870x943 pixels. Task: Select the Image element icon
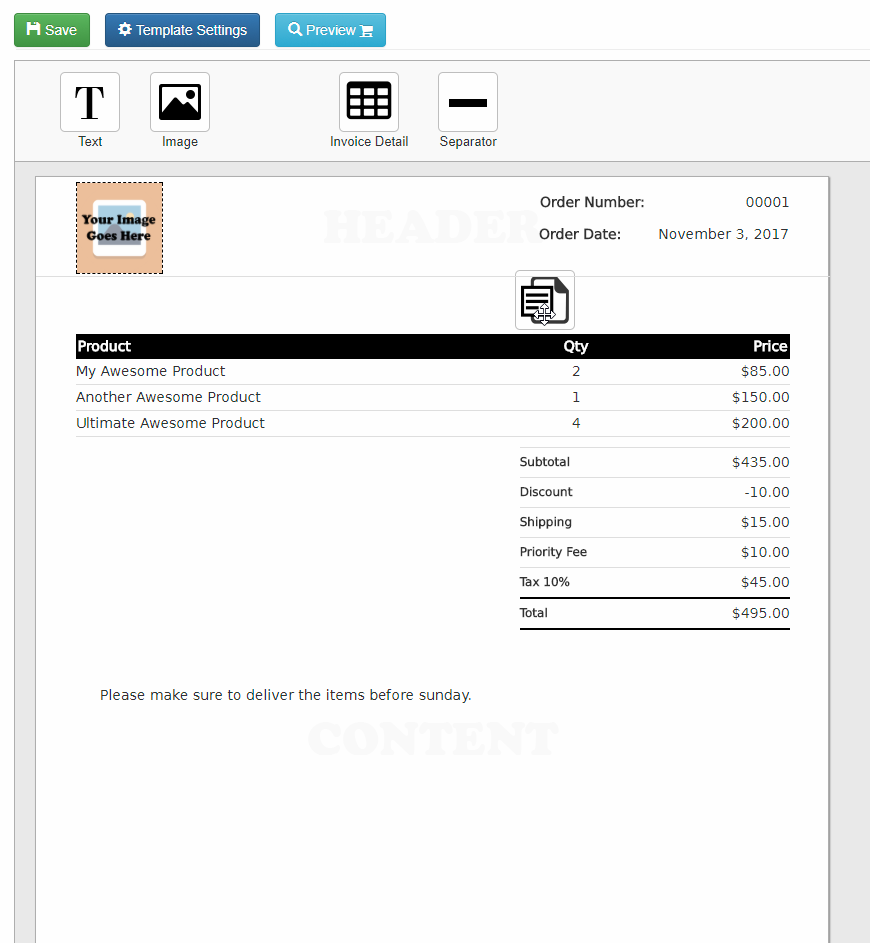click(x=180, y=102)
